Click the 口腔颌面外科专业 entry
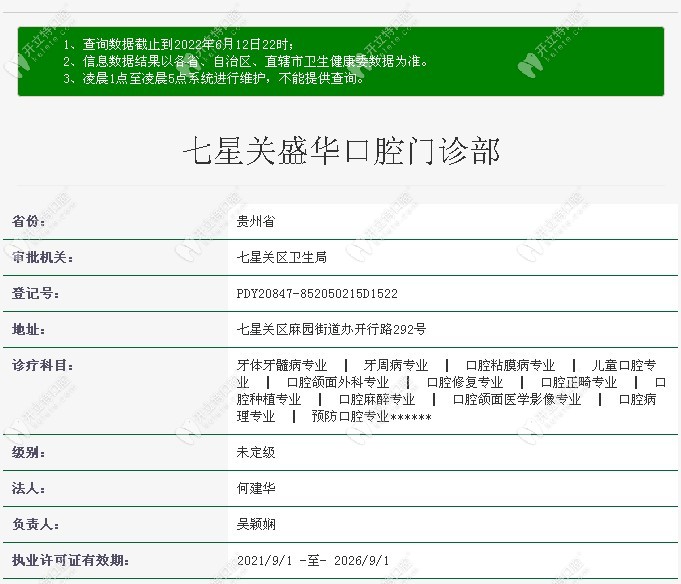 point(338,383)
